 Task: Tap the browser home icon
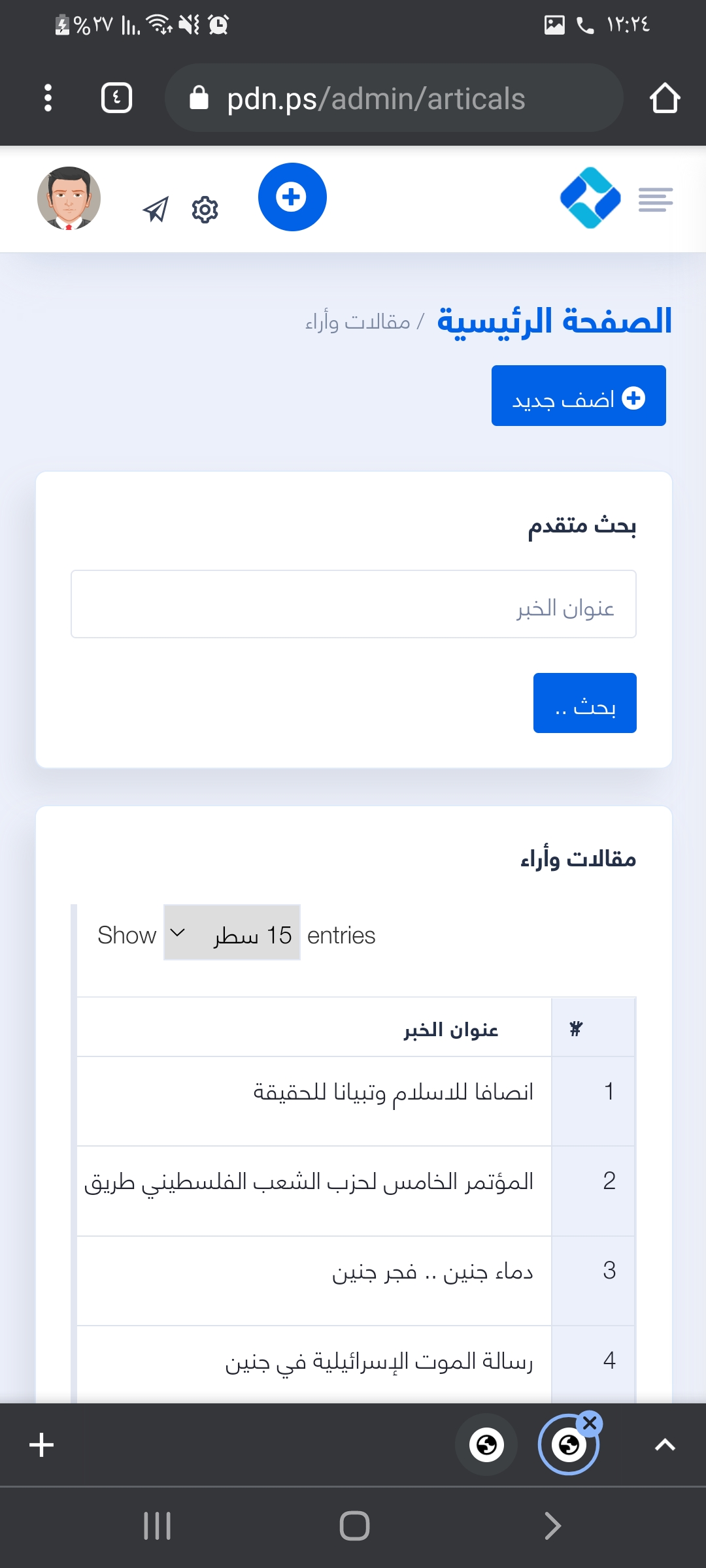[x=665, y=98]
